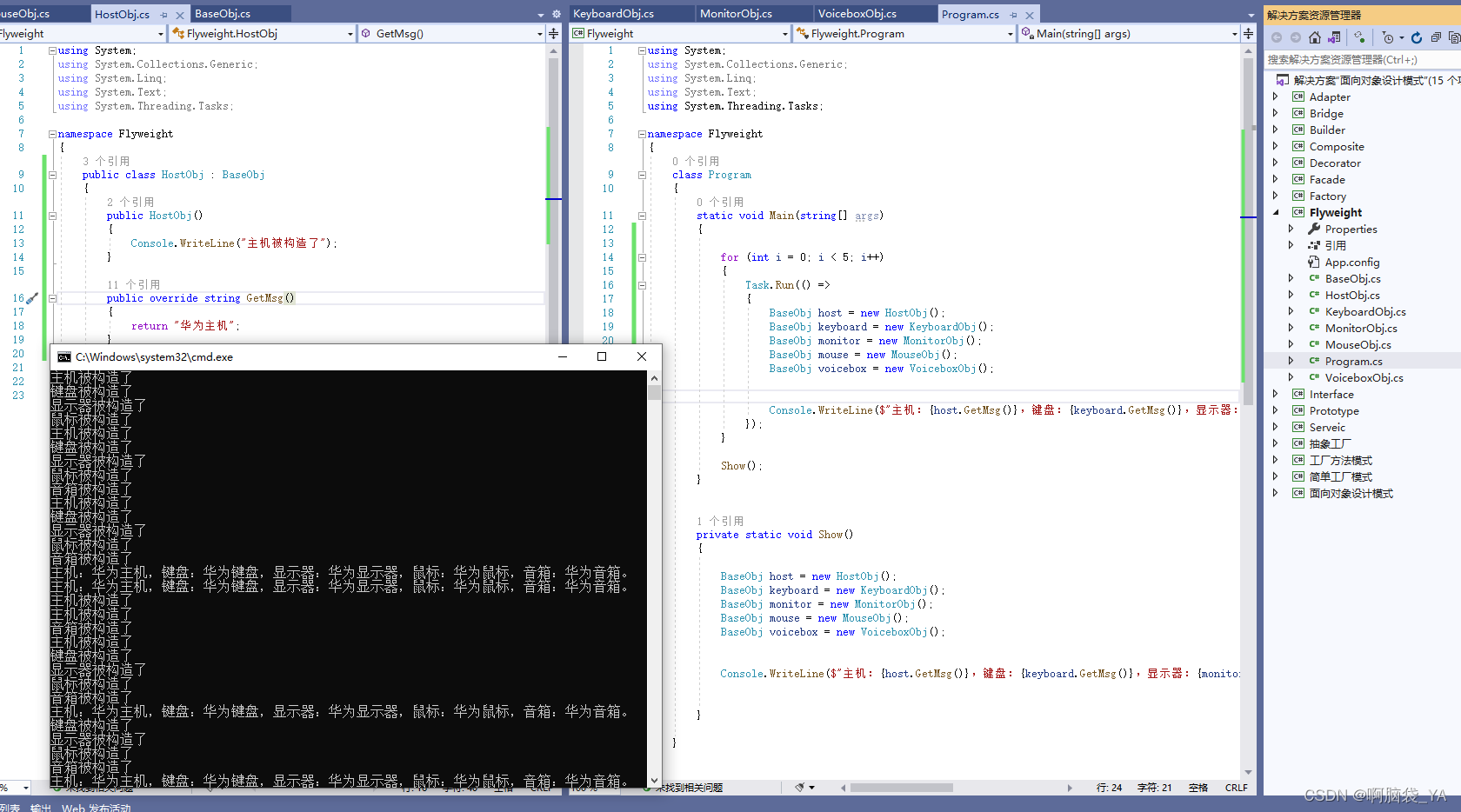This screenshot has height=812, width=1461.
Task: Click the Refresh icon in Solution Explorer
Action: coord(1417,37)
